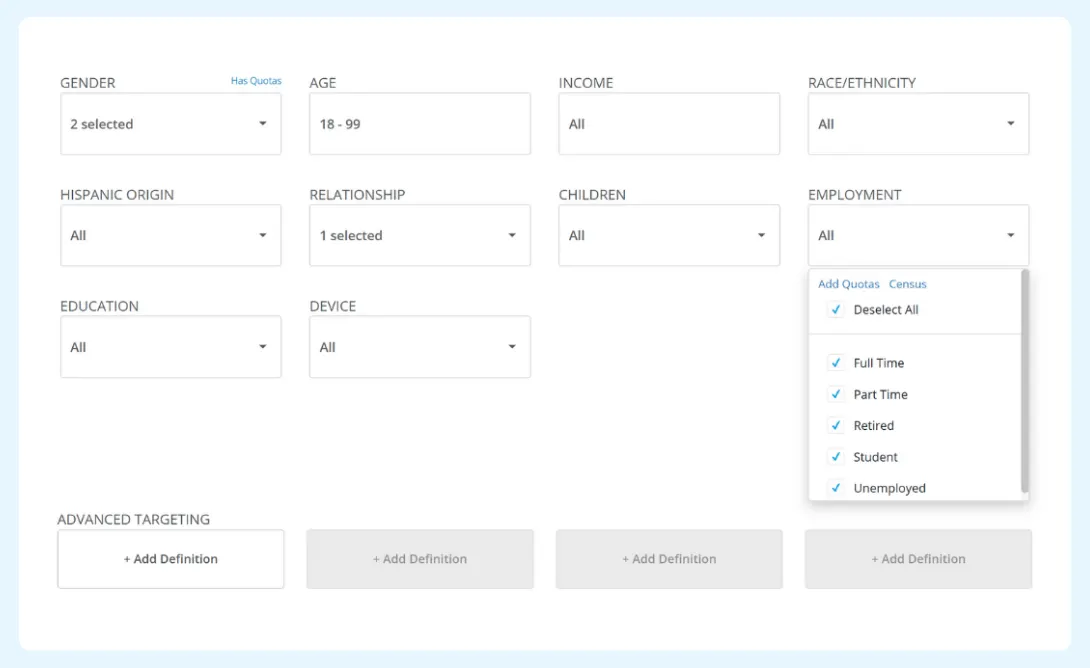
Task: Open the GENDER dropdown showing 2 selected
Action: tap(170, 123)
